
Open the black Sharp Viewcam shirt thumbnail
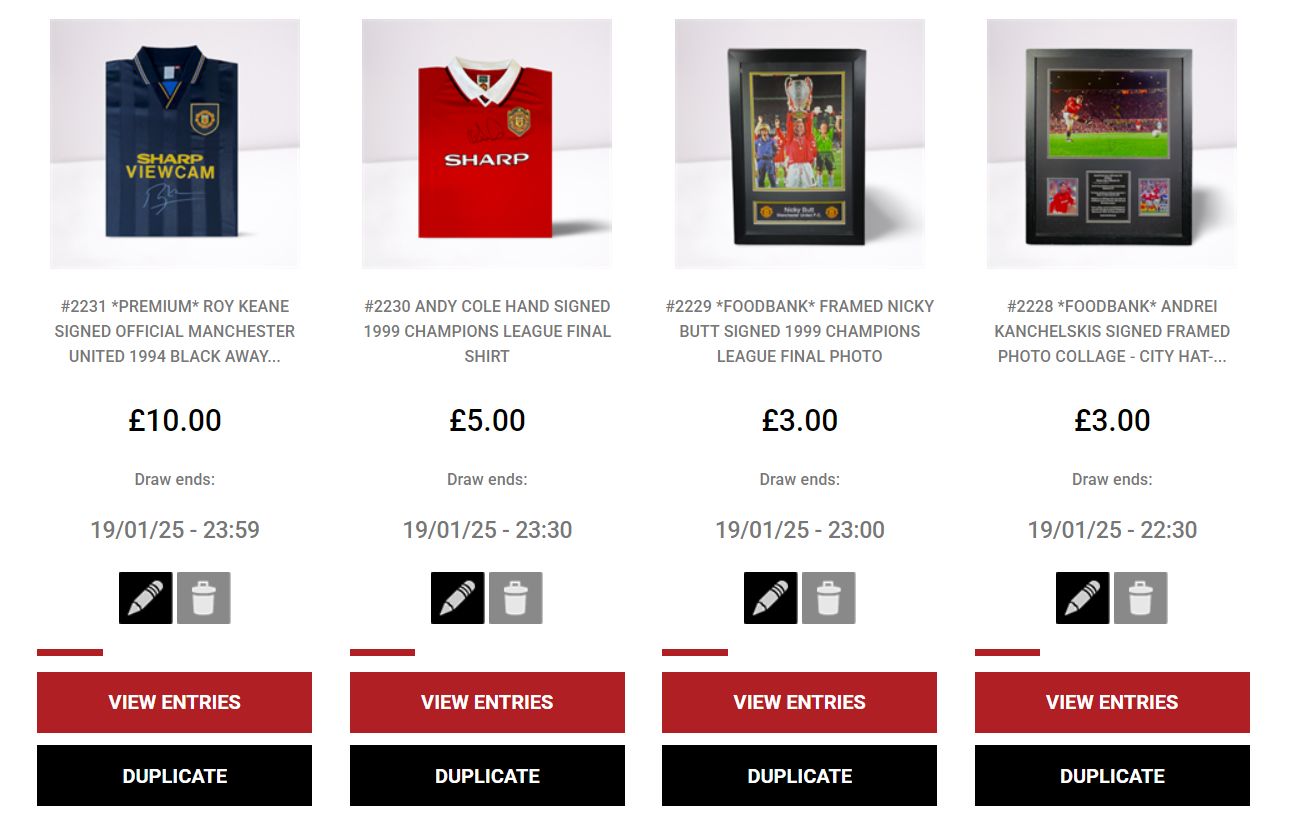coord(175,144)
